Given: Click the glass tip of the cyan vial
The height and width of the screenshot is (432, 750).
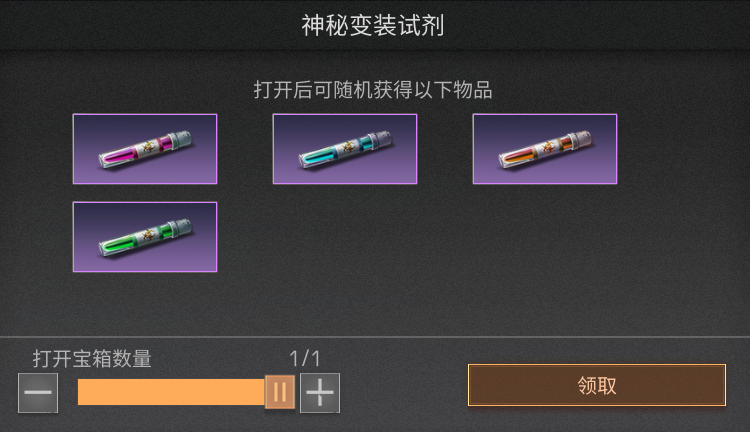Looking at the screenshot, I should (304, 161).
